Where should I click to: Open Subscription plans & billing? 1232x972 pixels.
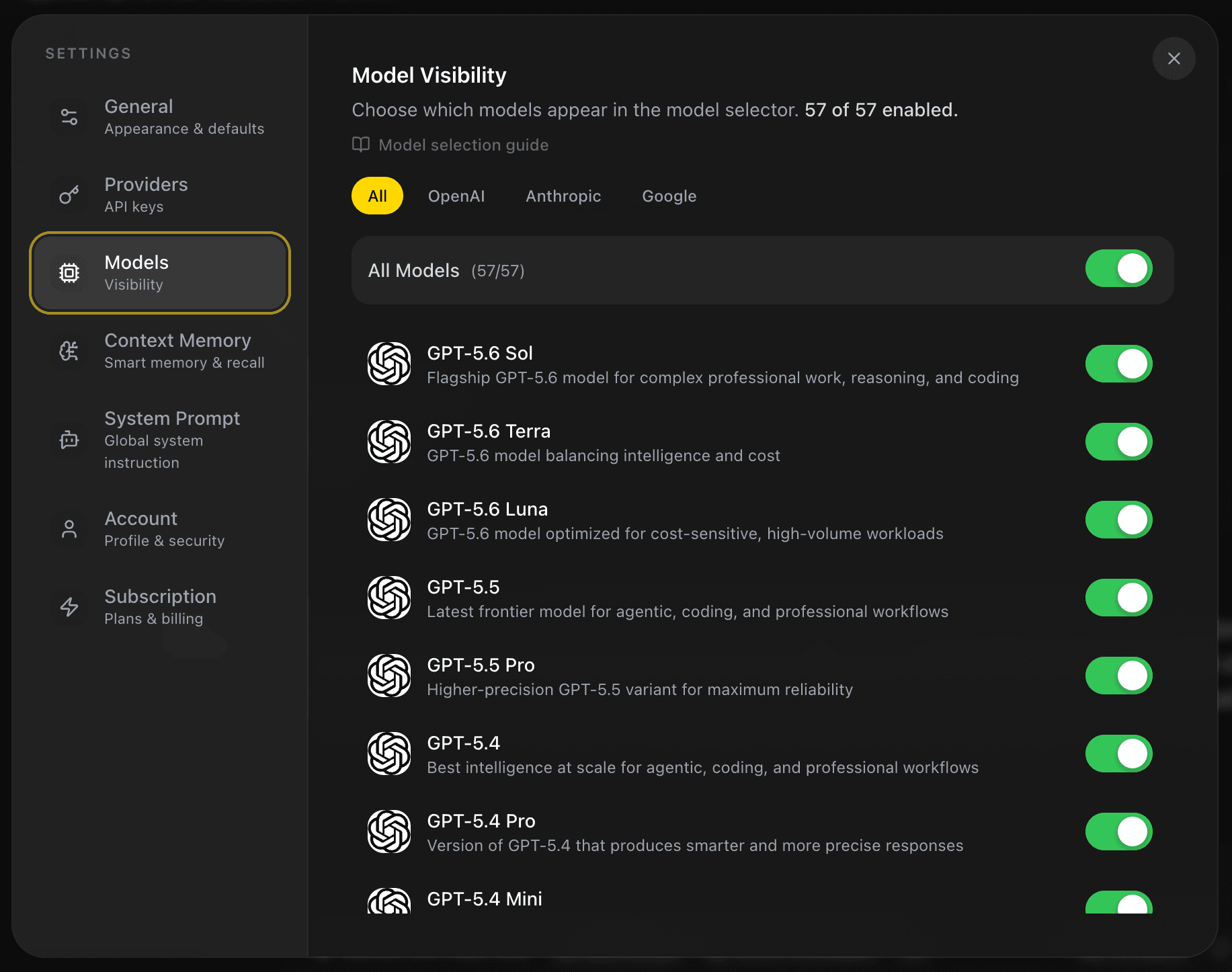tap(160, 607)
